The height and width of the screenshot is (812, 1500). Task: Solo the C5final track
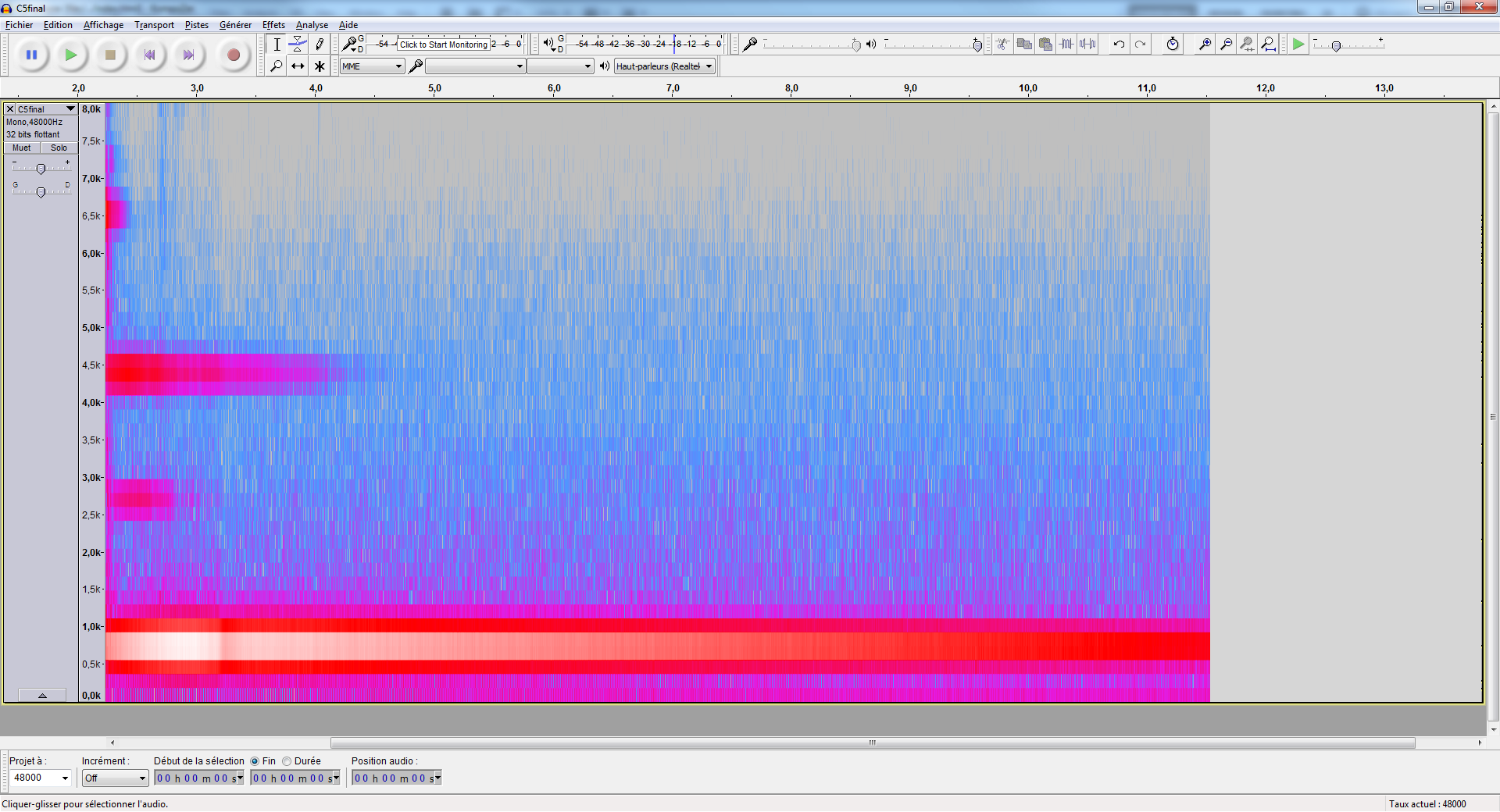click(59, 148)
